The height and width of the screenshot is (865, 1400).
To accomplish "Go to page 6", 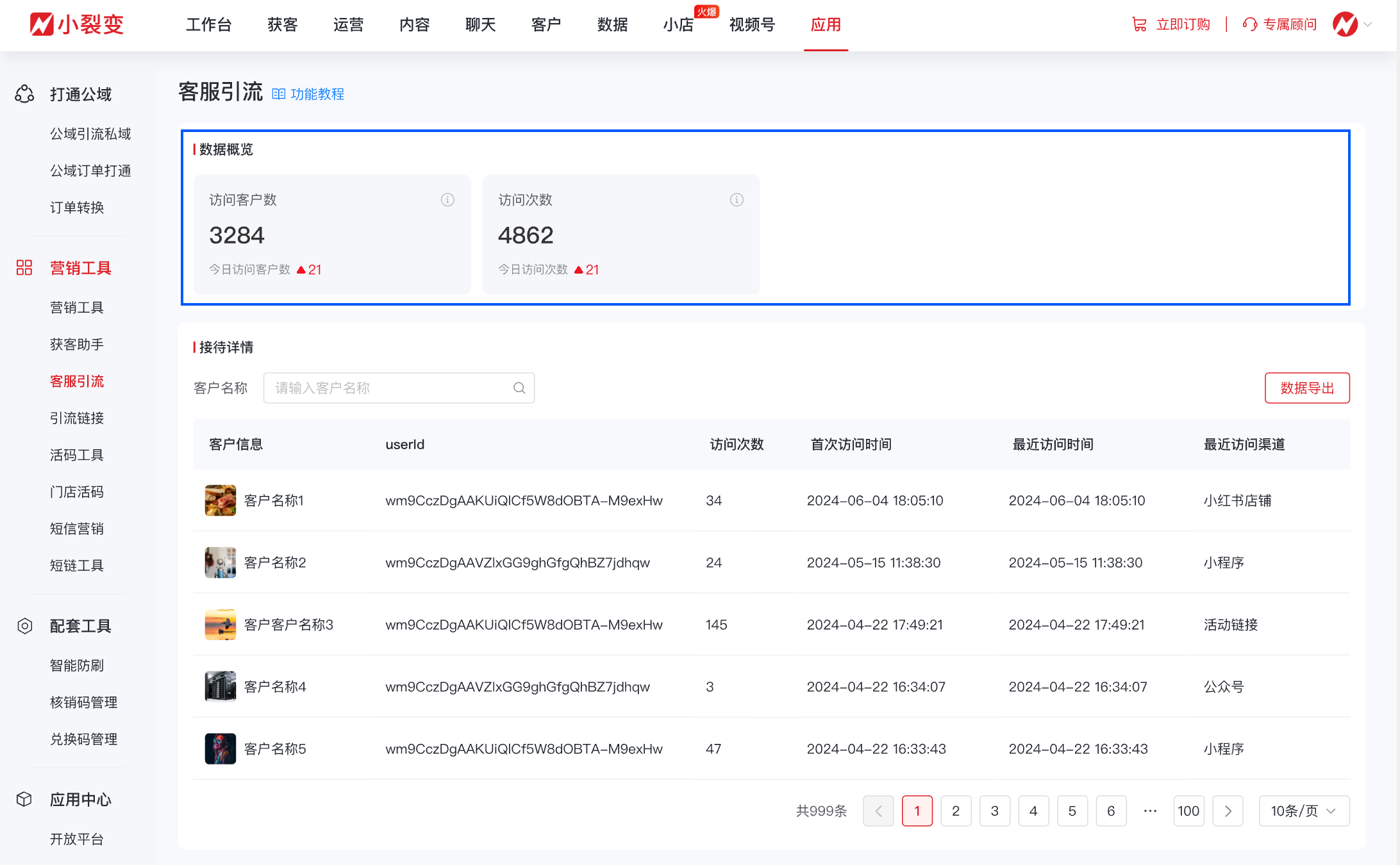I will click(x=1112, y=811).
